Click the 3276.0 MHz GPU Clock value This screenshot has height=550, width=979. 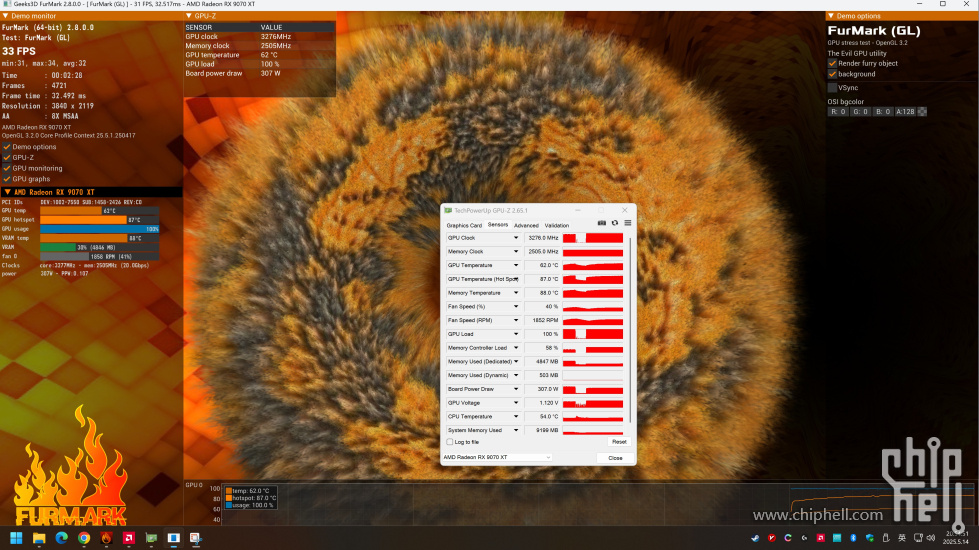[x=543, y=238]
